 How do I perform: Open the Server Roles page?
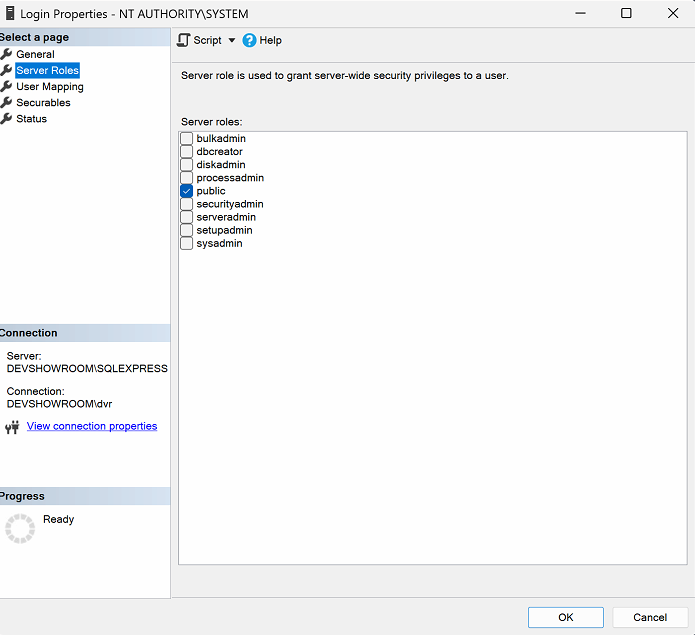point(47,71)
